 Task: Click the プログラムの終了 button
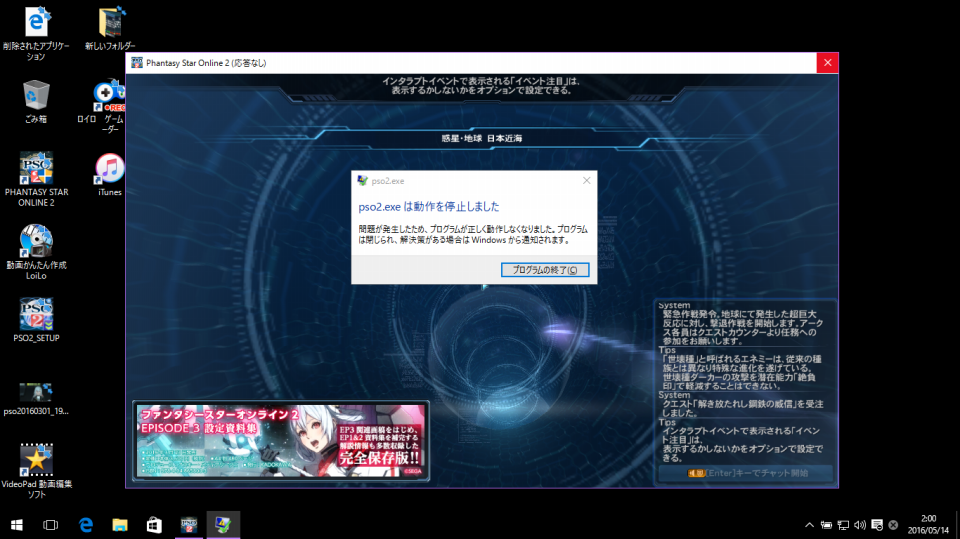(x=545, y=270)
